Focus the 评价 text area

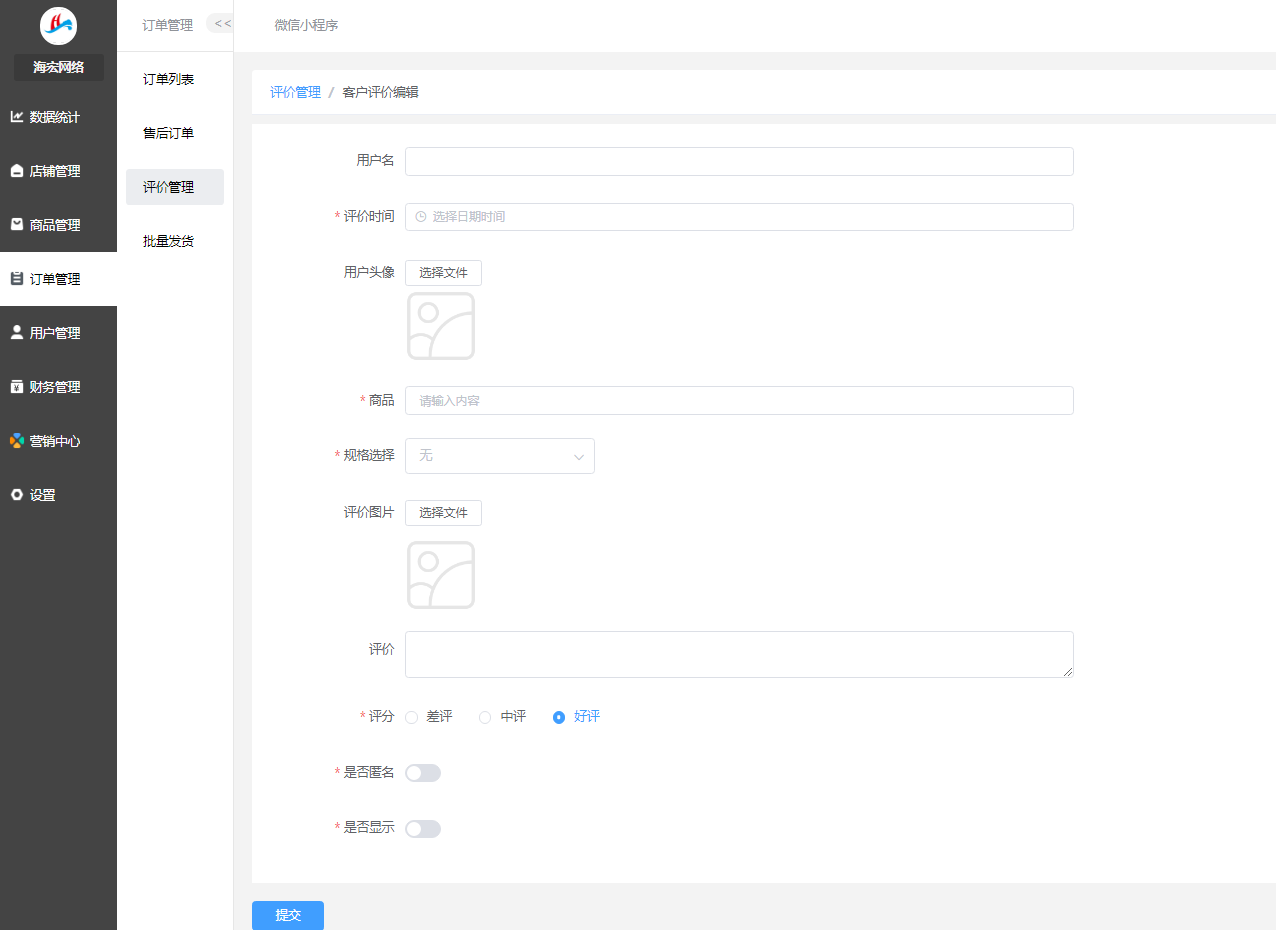pyautogui.click(x=739, y=654)
